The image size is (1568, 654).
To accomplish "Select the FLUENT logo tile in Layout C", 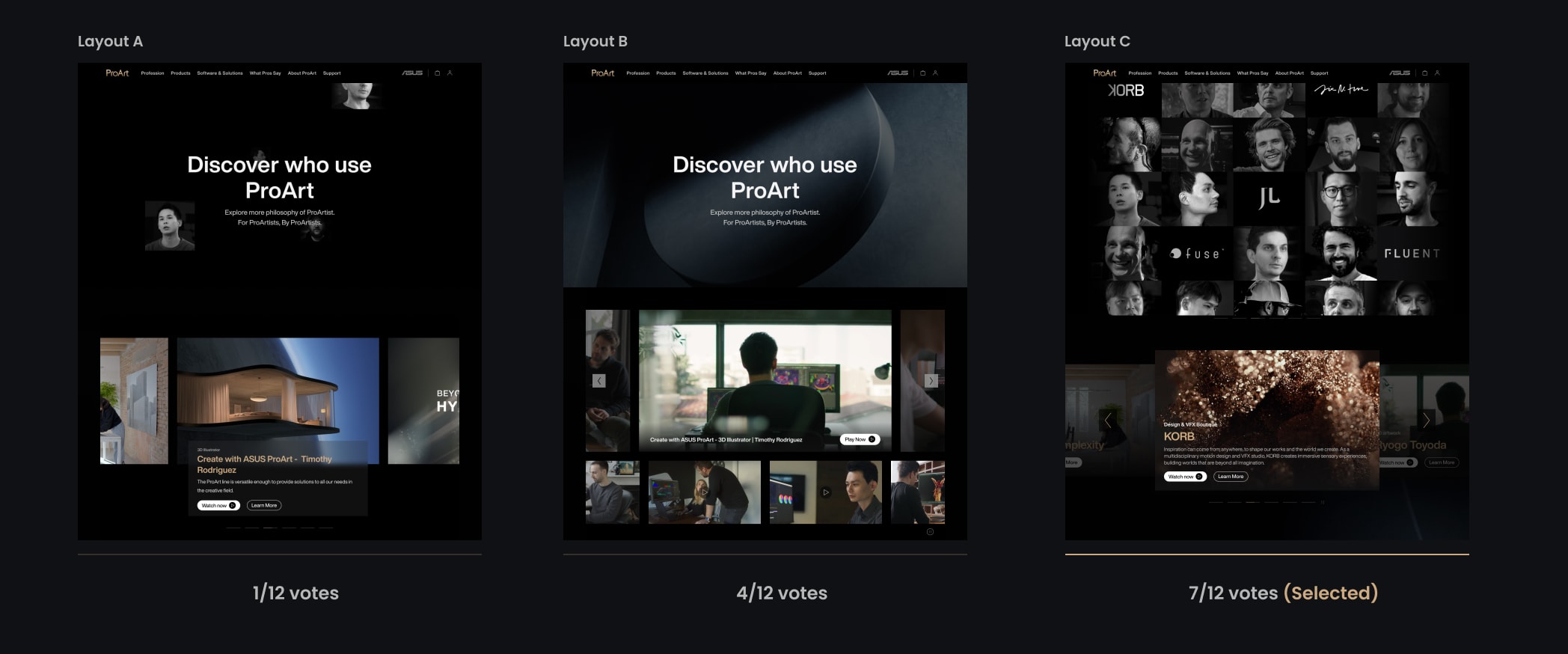I will [1412, 254].
